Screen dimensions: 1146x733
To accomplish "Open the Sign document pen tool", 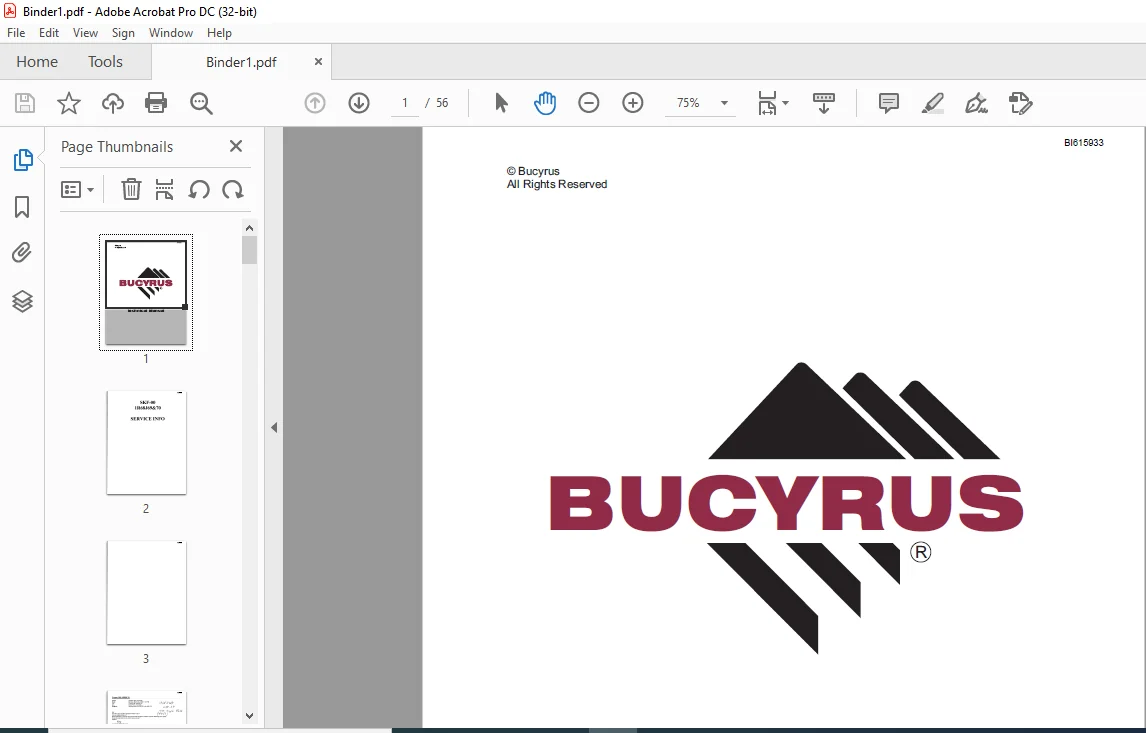I will [976, 103].
